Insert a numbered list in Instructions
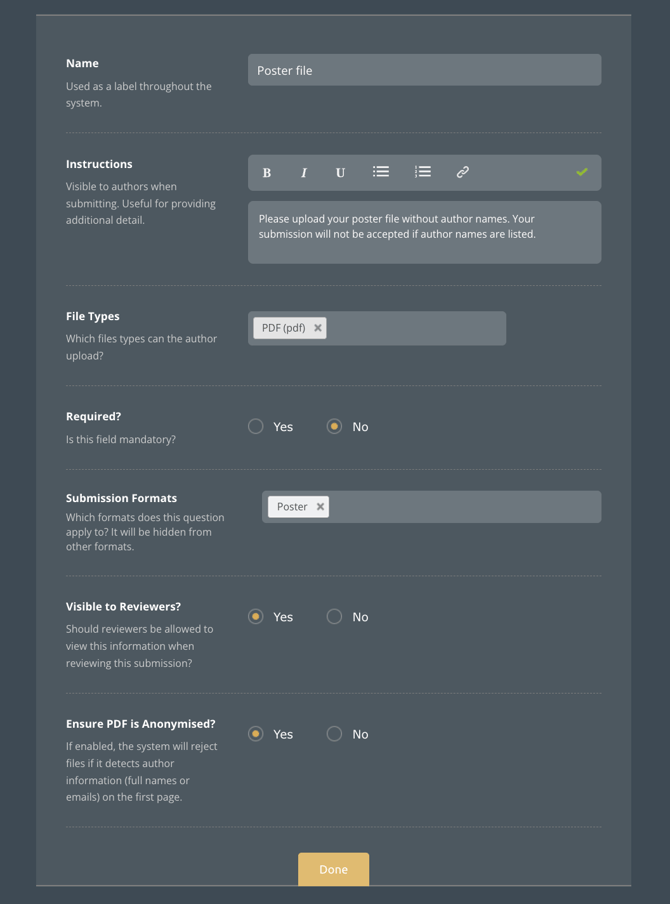This screenshot has width=670, height=904. [x=423, y=172]
